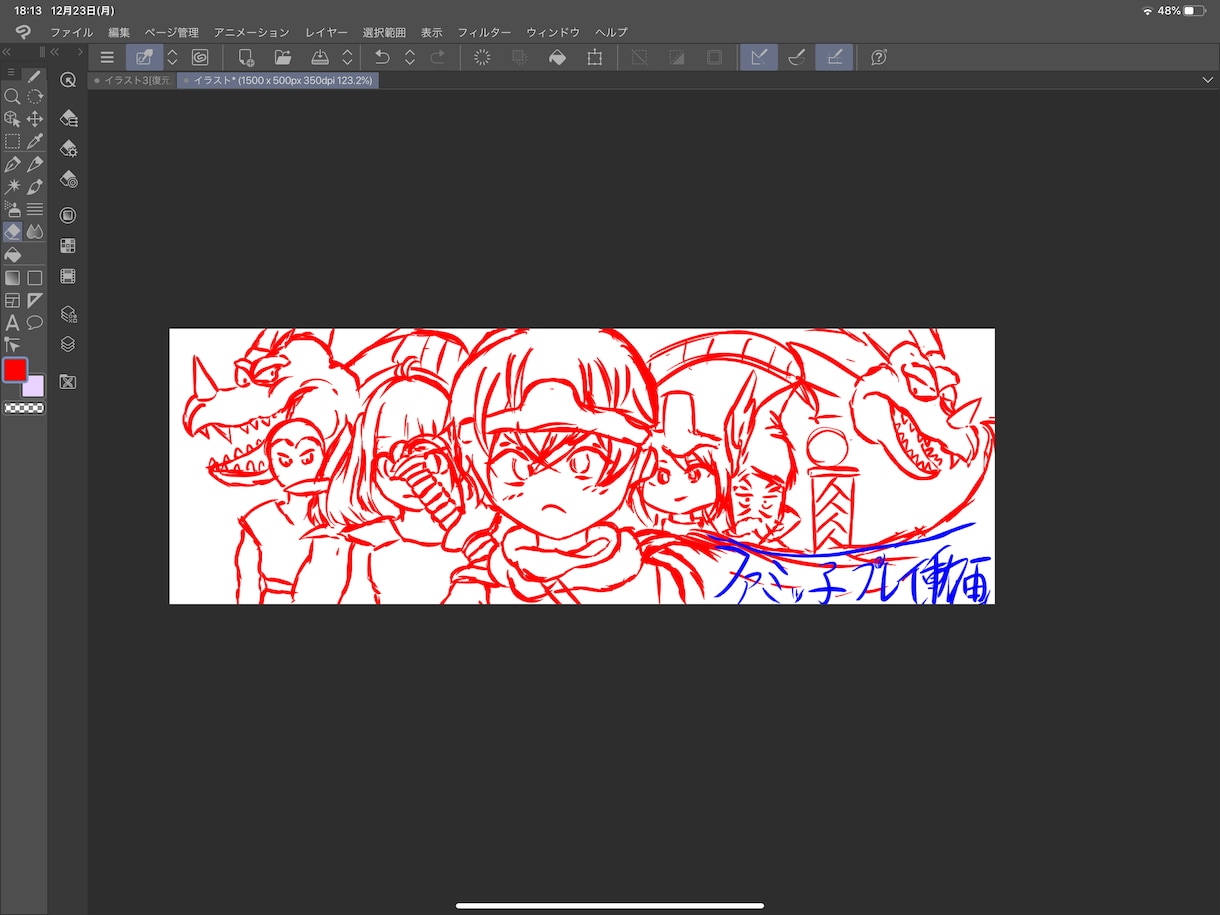The height and width of the screenshot is (915, 1220).
Task: Create a new canvas document
Action: click(x=246, y=57)
